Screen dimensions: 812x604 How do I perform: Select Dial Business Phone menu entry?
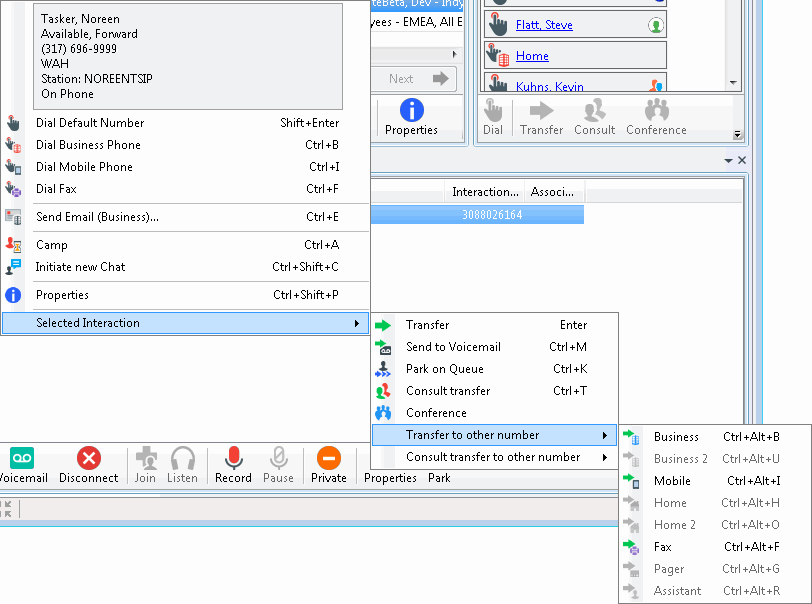[88, 145]
